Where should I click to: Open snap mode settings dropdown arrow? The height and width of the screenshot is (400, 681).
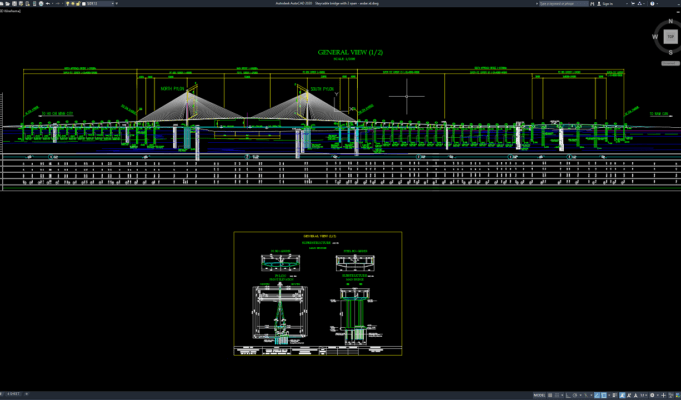(x=562, y=395)
